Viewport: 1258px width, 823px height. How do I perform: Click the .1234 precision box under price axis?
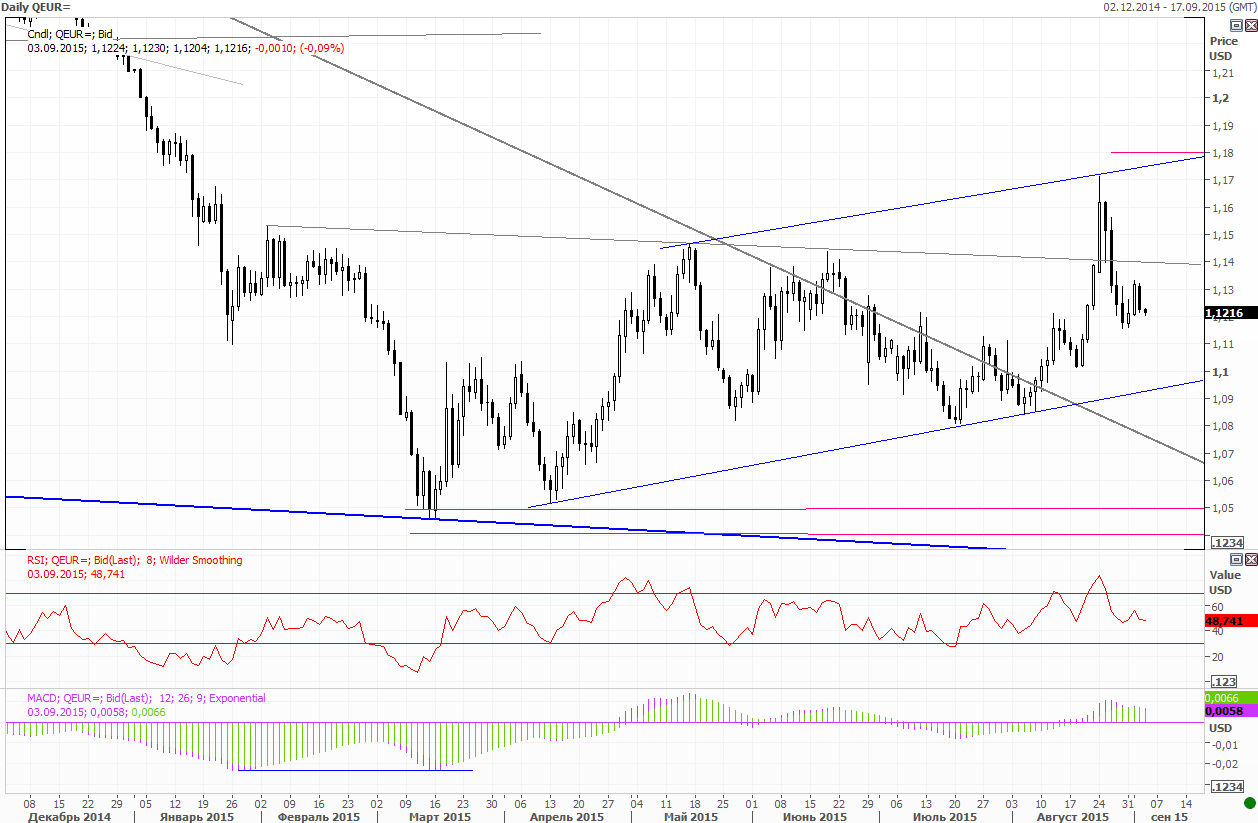[1226, 542]
